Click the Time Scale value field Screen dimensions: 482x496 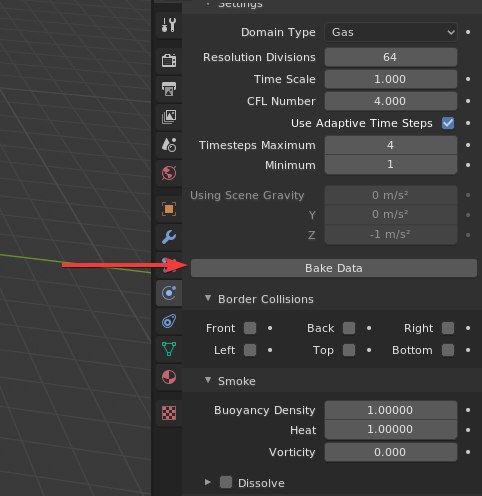[391, 79]
